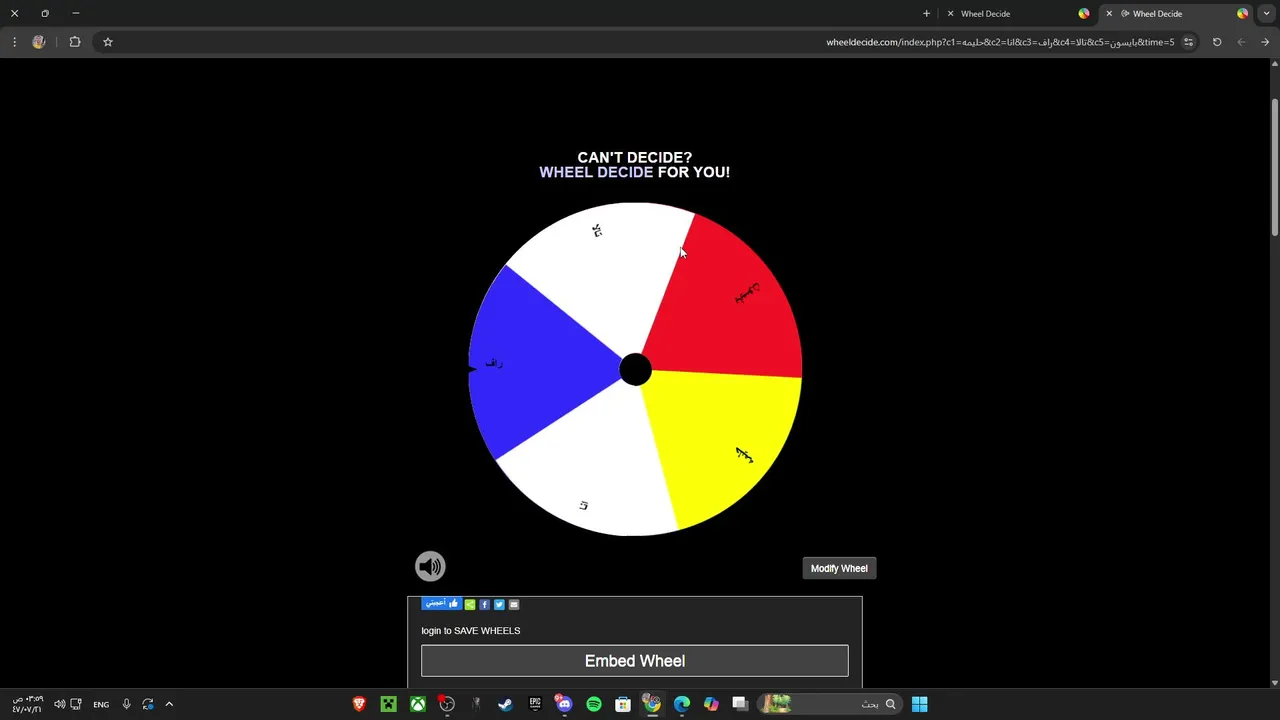Click the page's vertical scrollbar thumb

tap(1274, 168)
